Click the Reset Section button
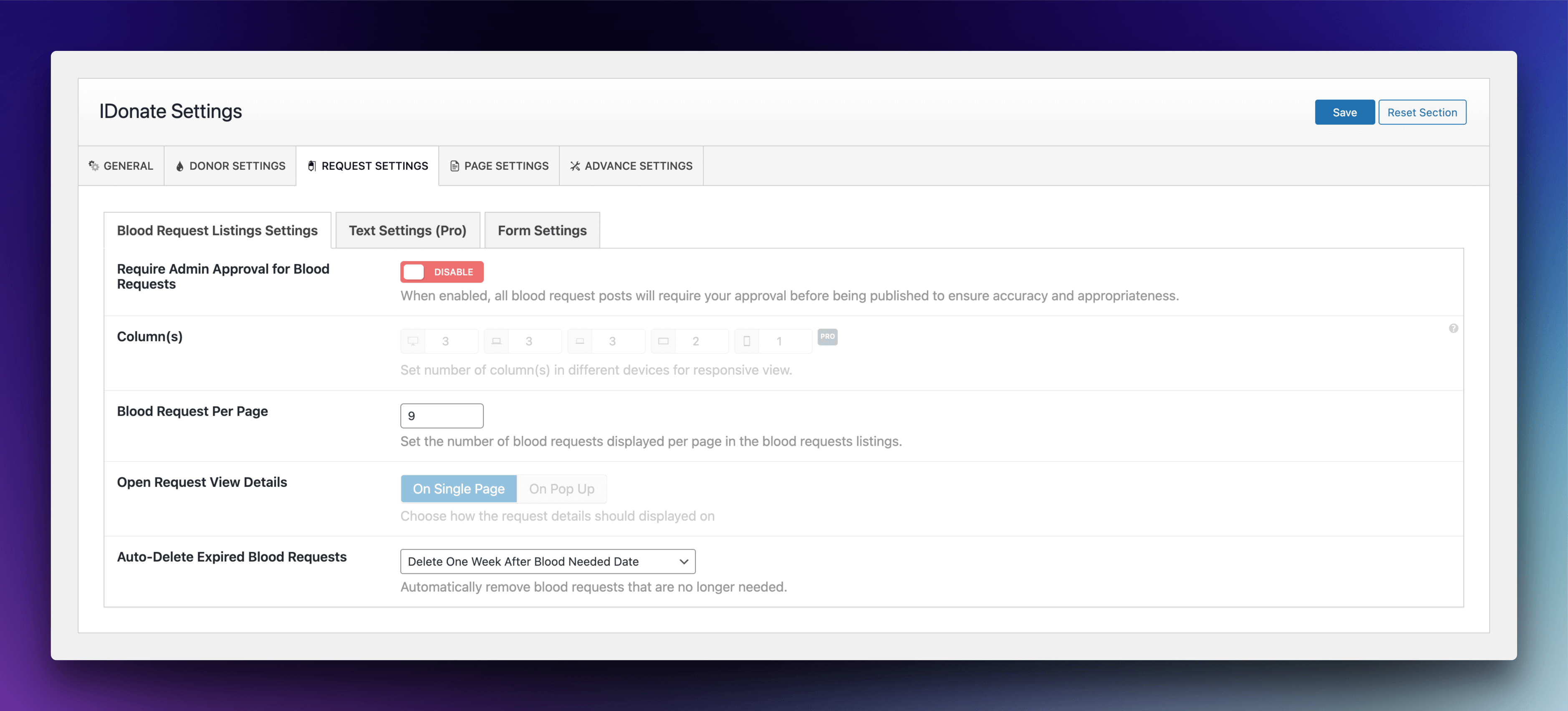1568x711 pixels. click(1422, 113)
